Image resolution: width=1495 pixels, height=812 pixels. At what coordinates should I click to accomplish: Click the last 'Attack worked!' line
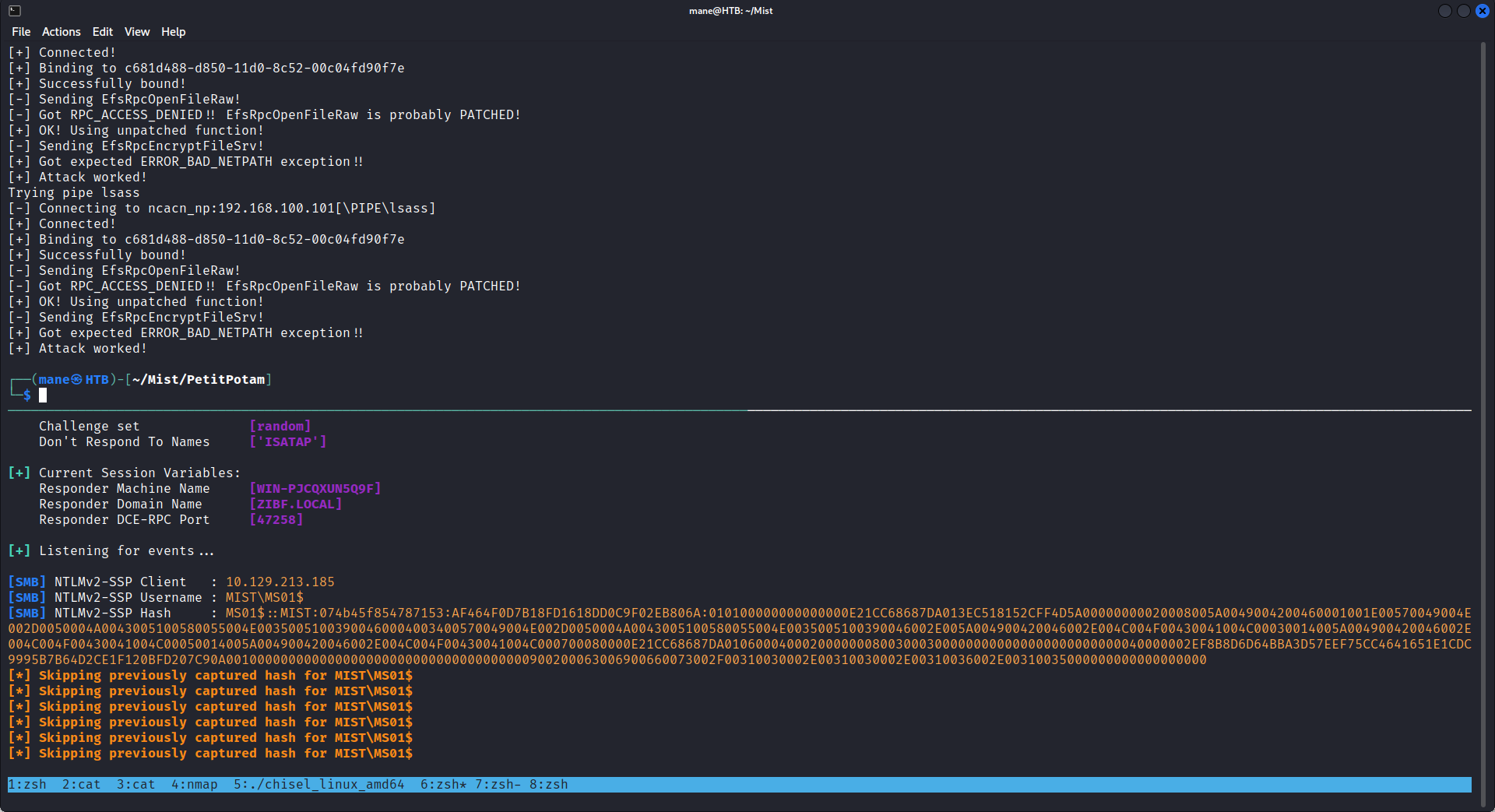78,349
